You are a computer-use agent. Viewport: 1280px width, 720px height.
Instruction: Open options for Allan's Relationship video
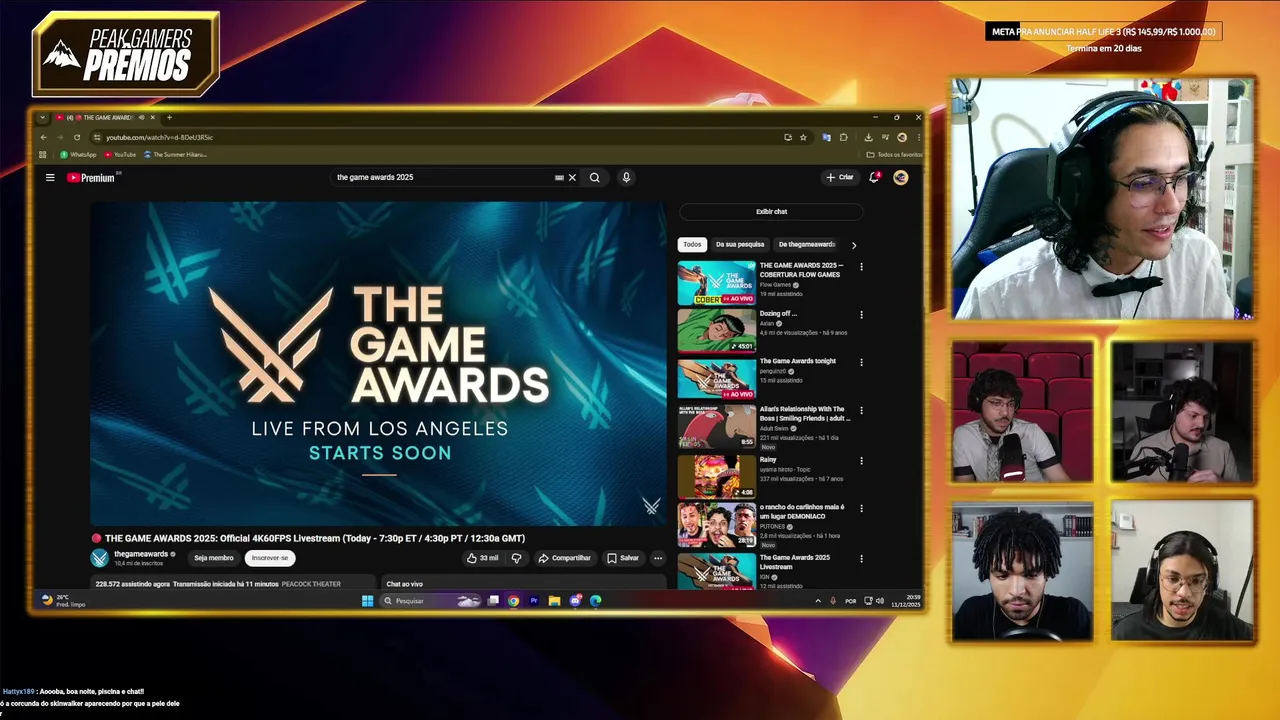coord(861,410)
